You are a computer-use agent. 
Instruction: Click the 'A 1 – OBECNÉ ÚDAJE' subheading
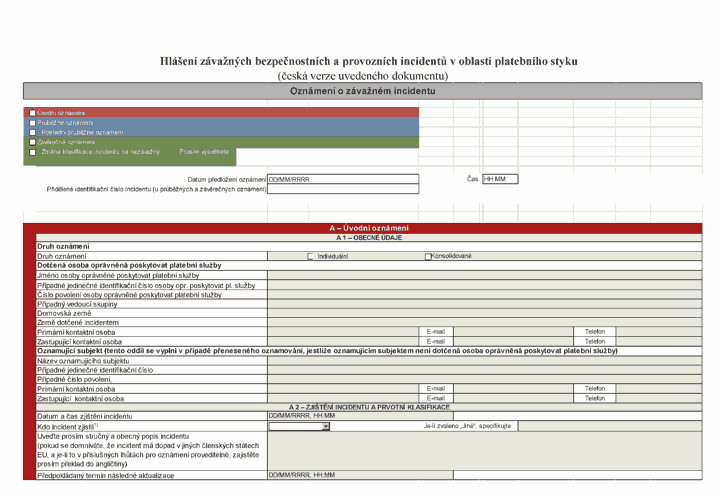click(369, 238)
